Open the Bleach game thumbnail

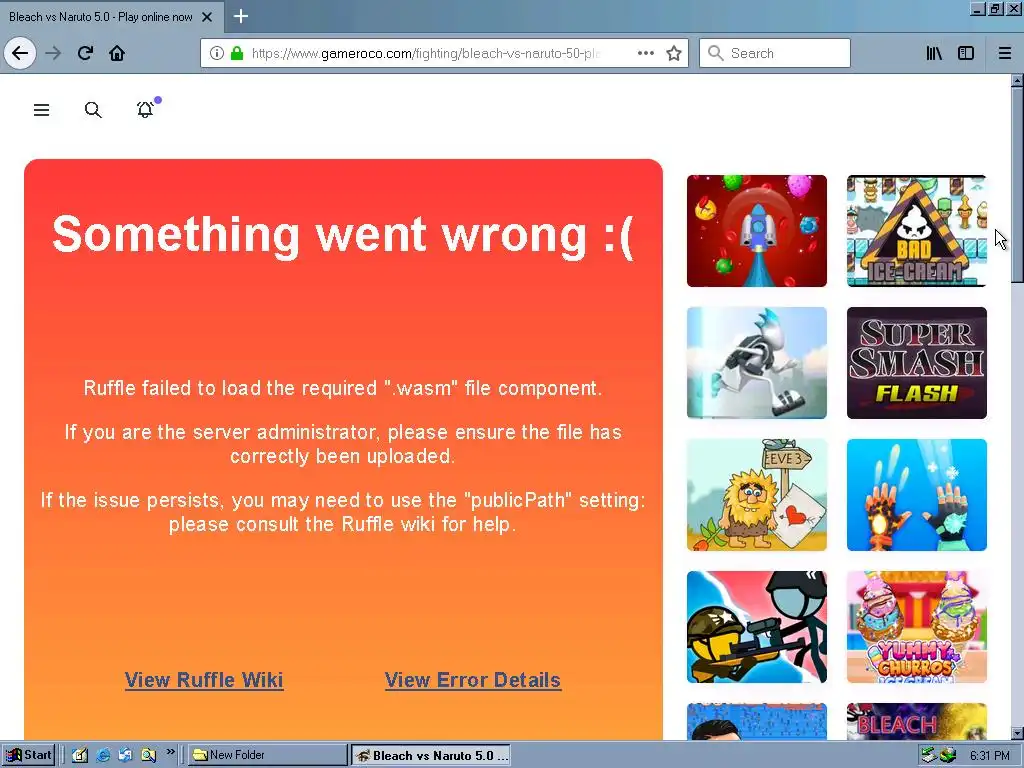[x=916, y=722]
